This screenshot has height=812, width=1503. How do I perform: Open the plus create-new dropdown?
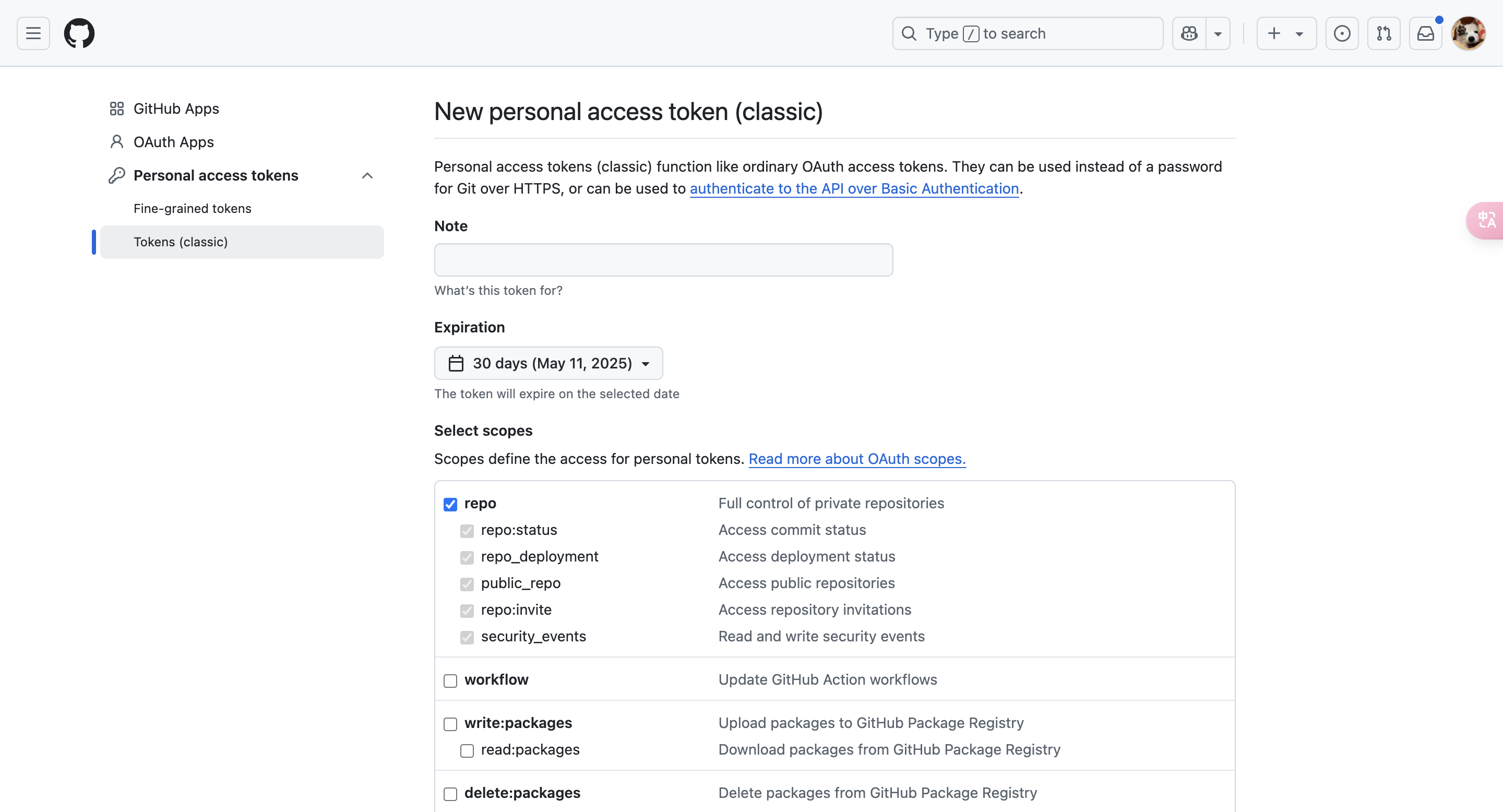(x=1286, y=33)
